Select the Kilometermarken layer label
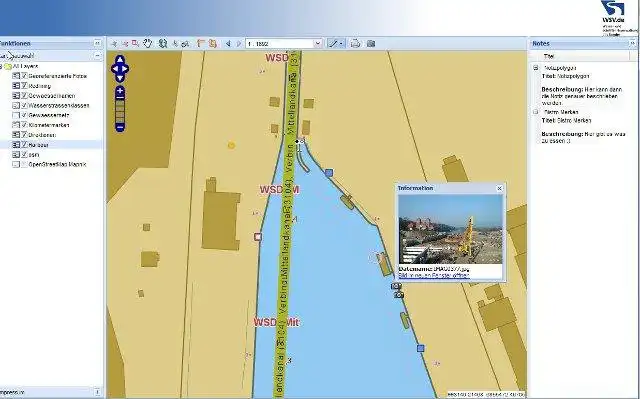Viewport: 640px width, 399px height. pyautogui.click(x=49, y=125)
